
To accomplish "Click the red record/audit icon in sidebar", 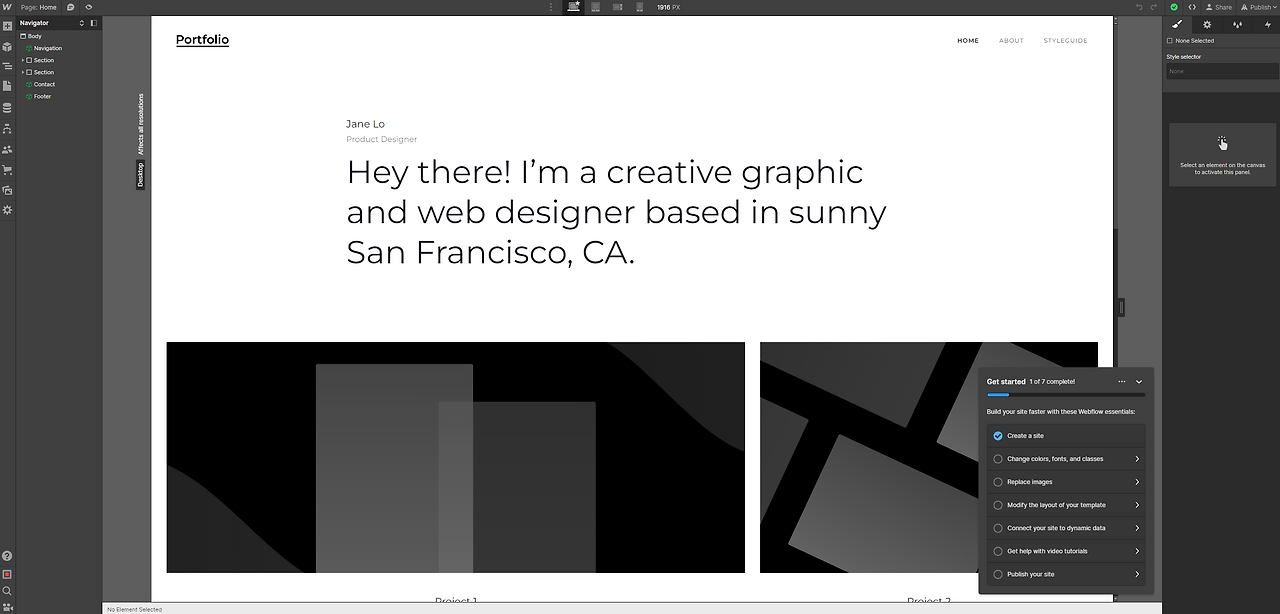I will tap(7, 574).
